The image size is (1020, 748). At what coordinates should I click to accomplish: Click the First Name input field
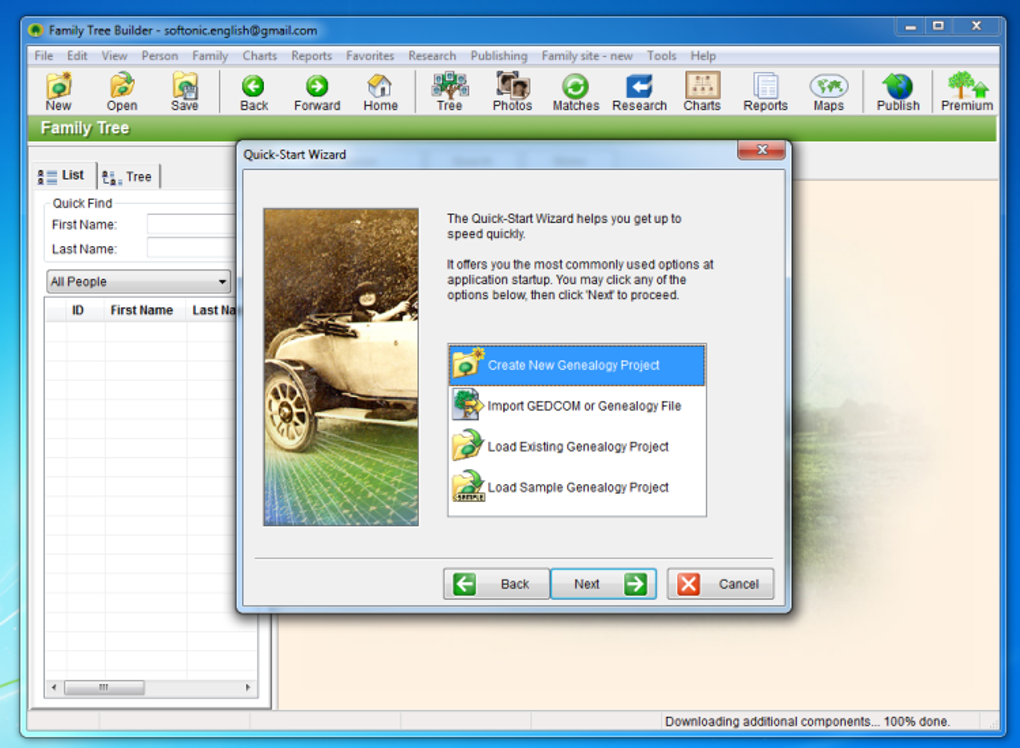191,224
